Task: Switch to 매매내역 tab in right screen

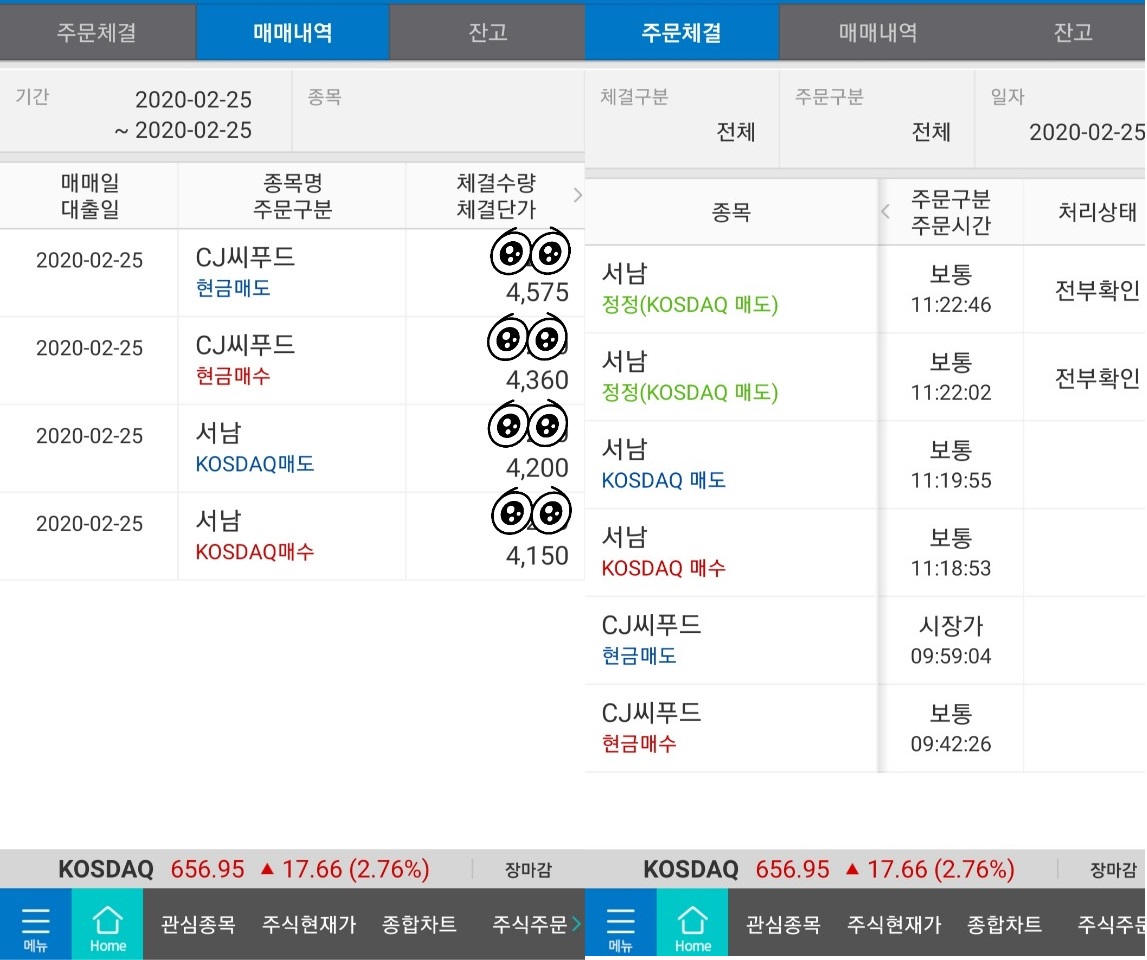Action: 877,32
